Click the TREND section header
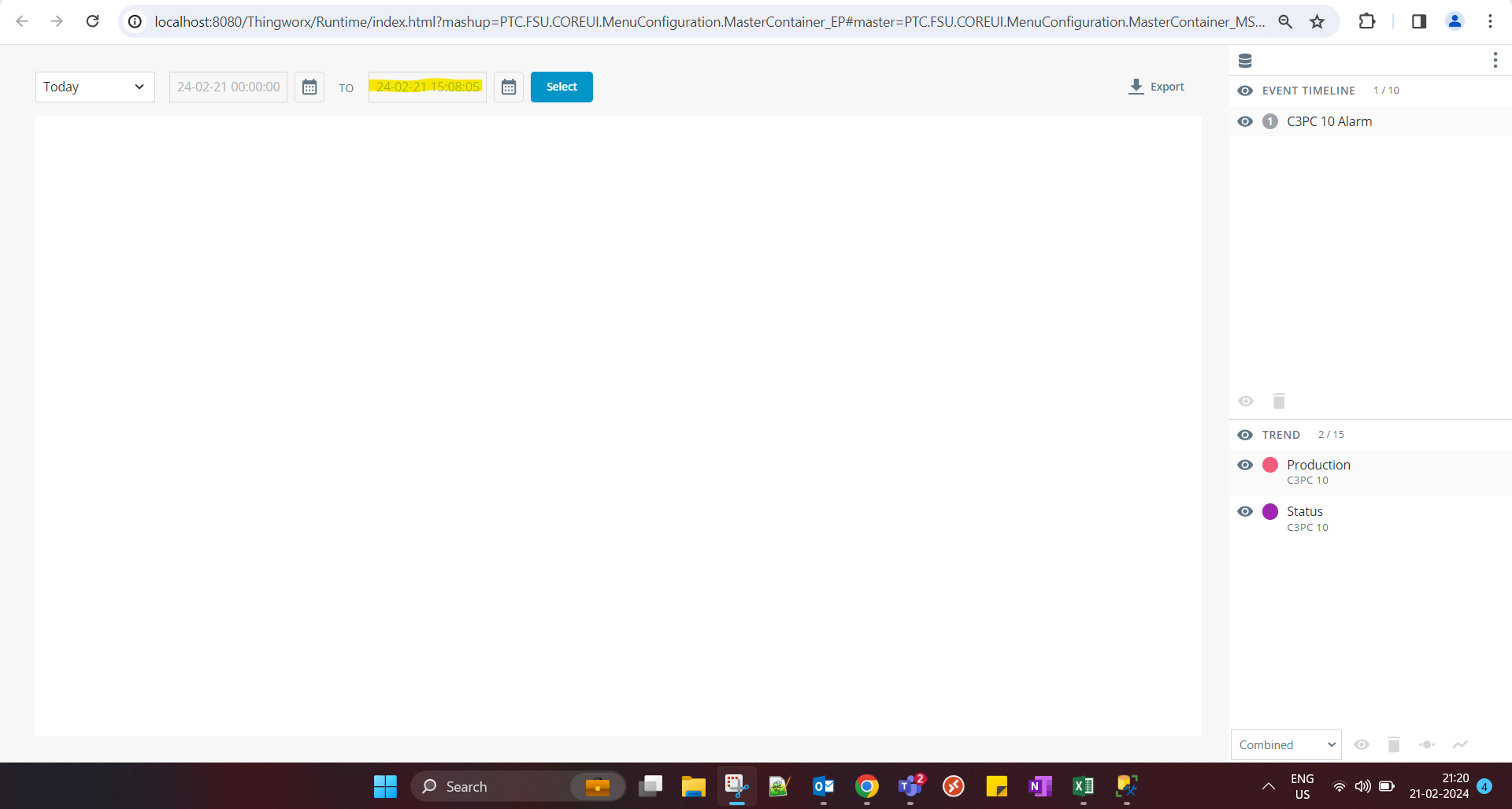The width and height of the screenshot is (1512, 809). [x=1280, y=434]
